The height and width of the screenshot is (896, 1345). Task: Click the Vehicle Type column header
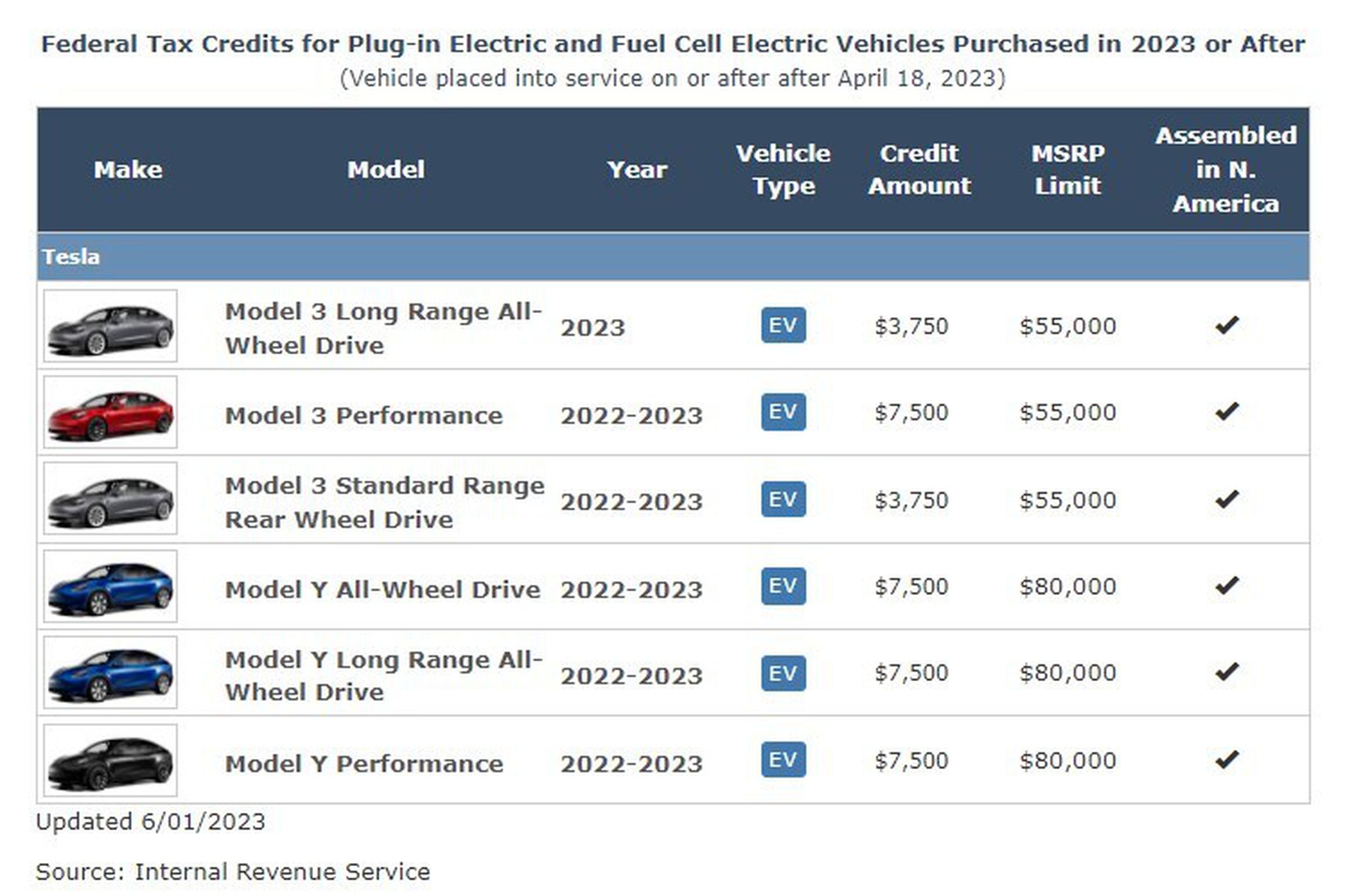coord(783,170)
